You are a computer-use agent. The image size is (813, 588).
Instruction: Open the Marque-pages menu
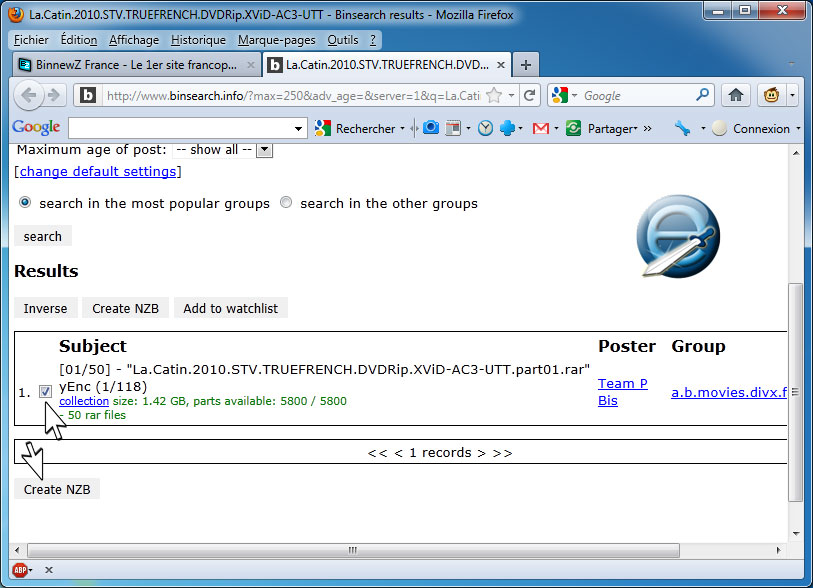click(276, 40)
